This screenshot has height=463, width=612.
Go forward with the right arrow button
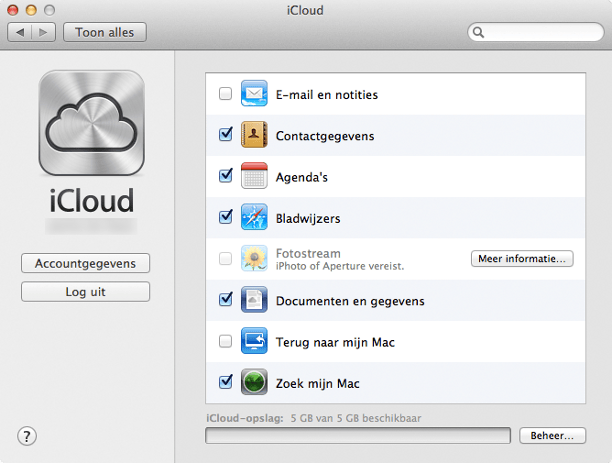[x=43, y=32]
